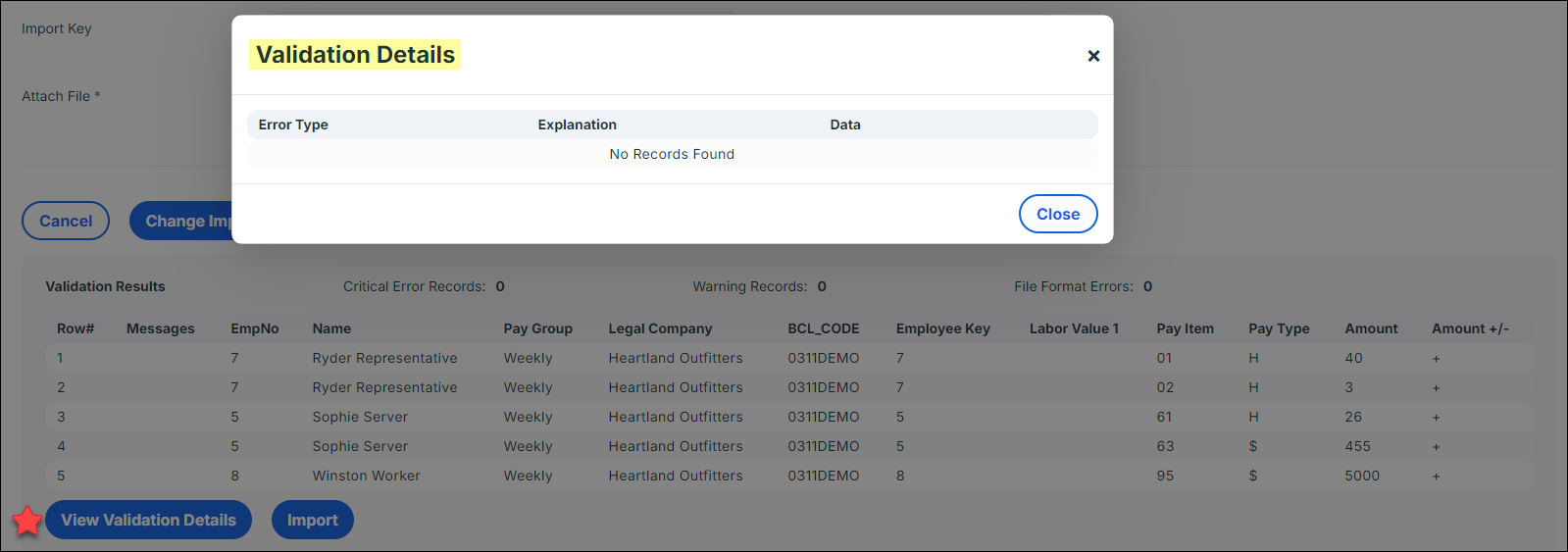The width and height of the screenshot is (1568, 552).
Task: Click the Pay Item column header
Action: (1185, 328)
